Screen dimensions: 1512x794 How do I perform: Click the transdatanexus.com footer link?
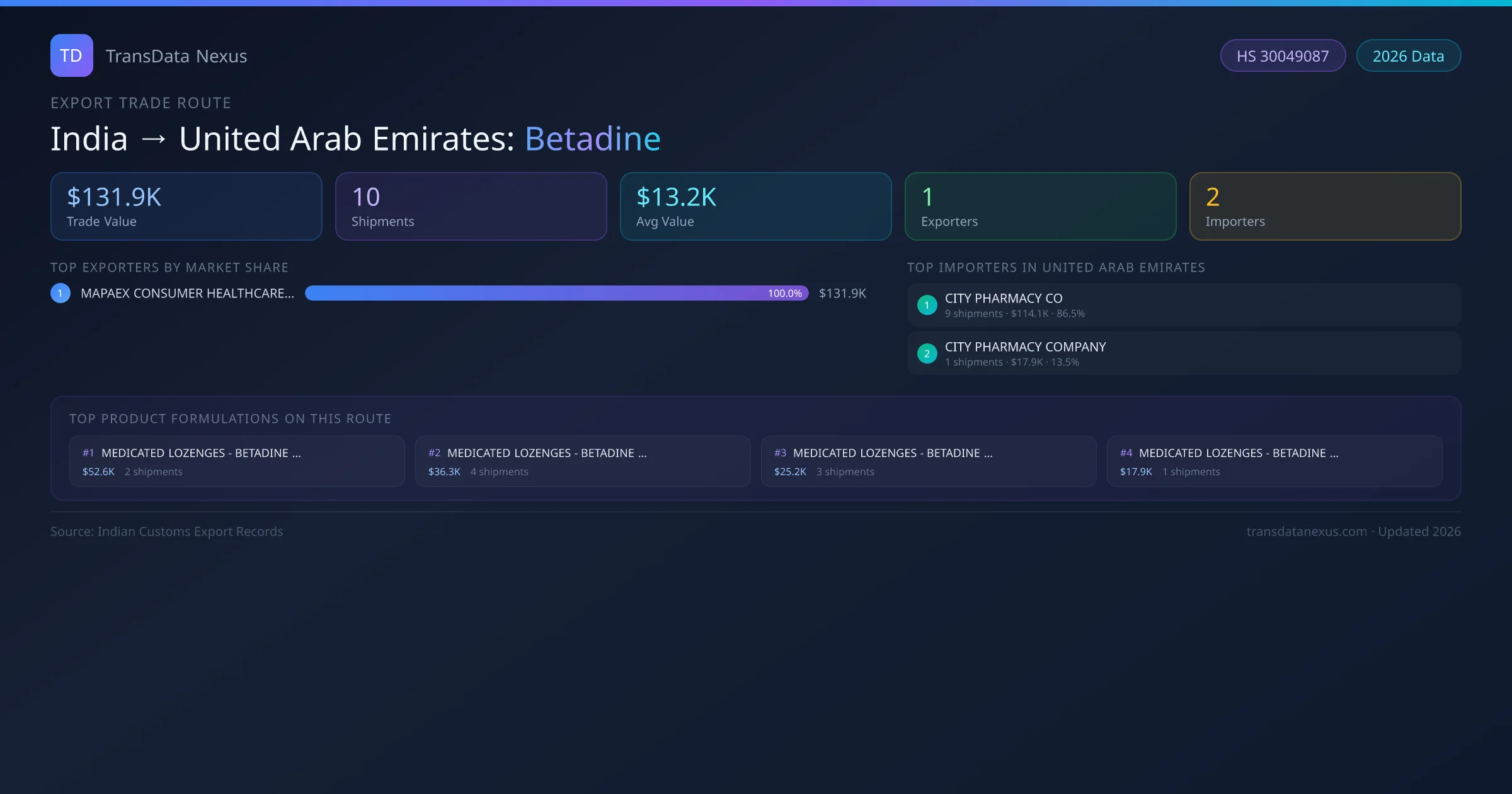(x=1307, y=531)
